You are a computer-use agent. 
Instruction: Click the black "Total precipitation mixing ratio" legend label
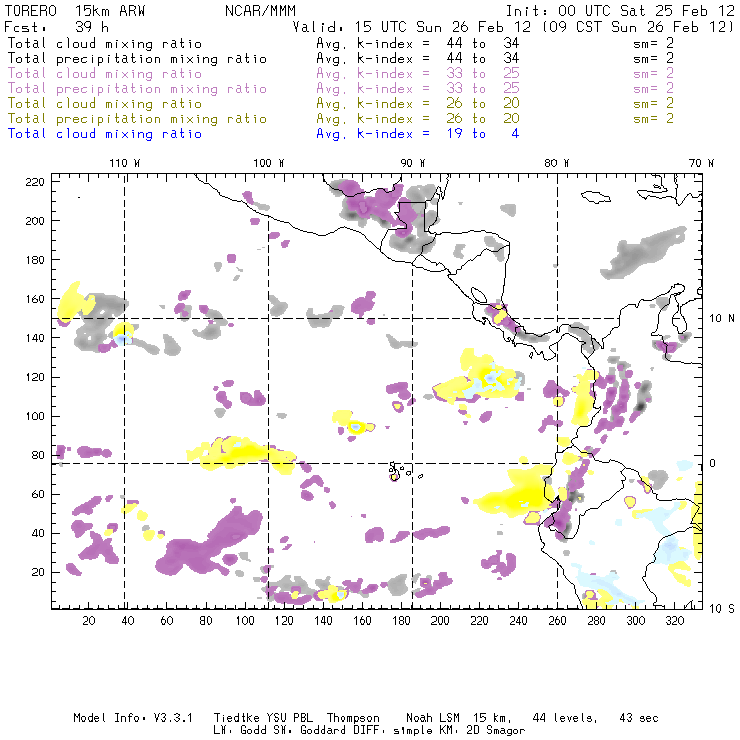coord(137,59)
